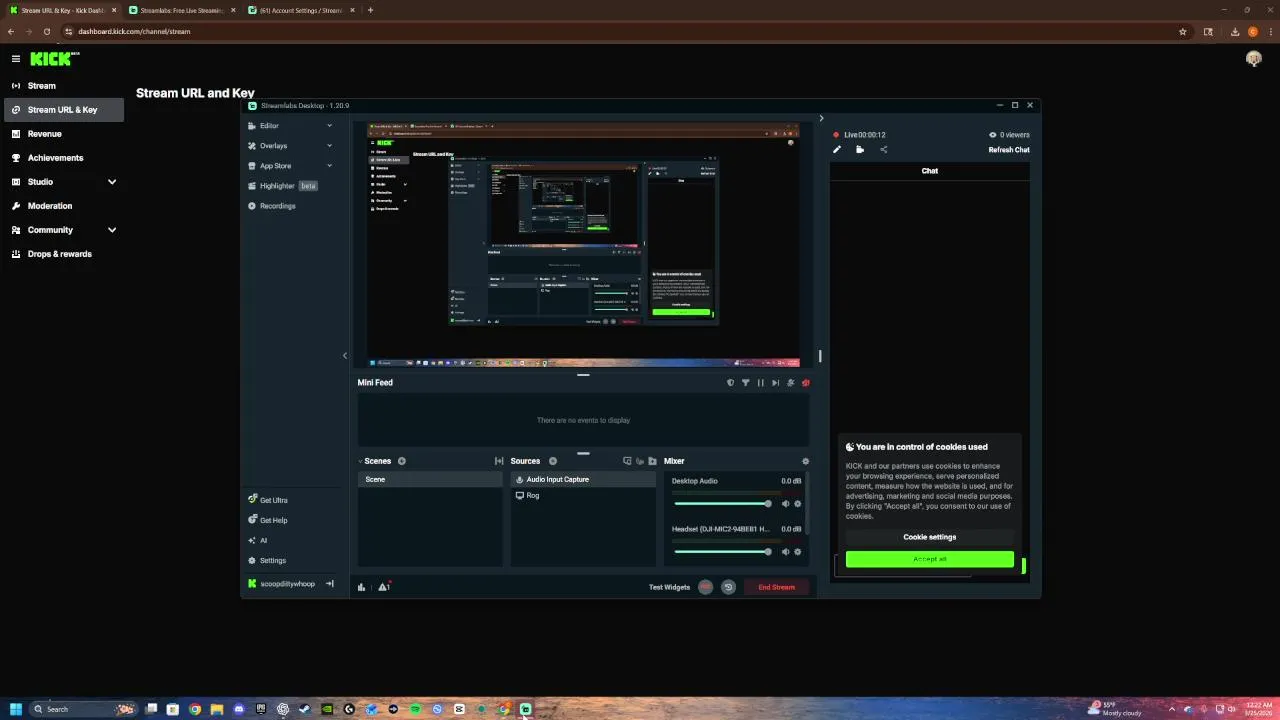
Task: Open the notifications warning icon
Action: [383, 587]
